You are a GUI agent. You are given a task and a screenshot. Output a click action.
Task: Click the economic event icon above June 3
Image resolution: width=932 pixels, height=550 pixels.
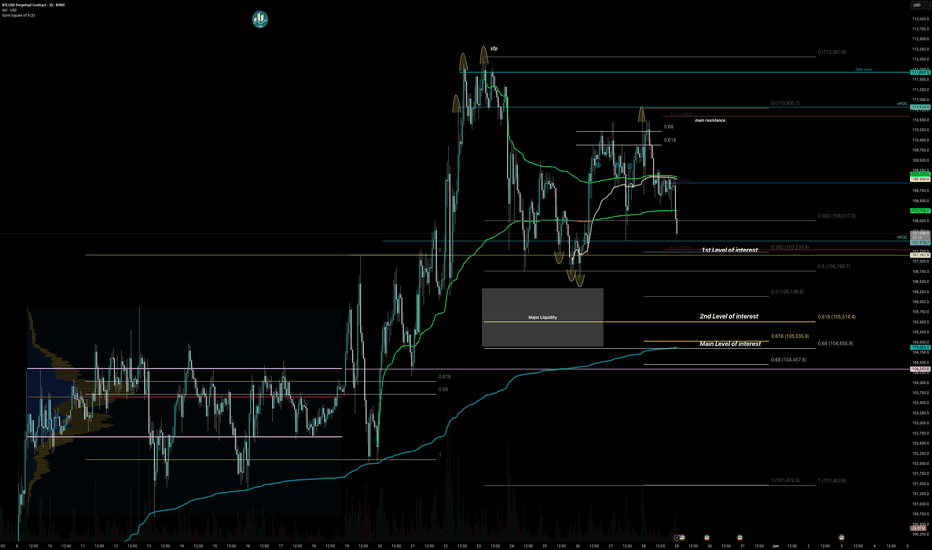point(841,538)
